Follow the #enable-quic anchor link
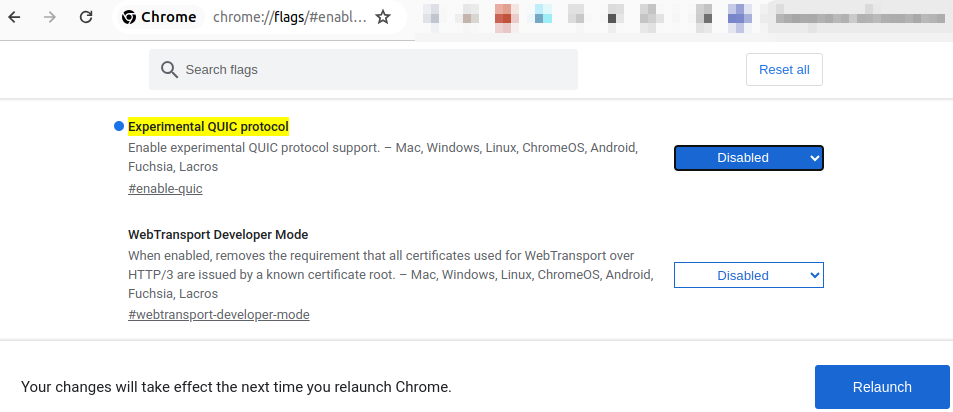Image resolution: width=953 pixels, height=412 pixels. 165,188
